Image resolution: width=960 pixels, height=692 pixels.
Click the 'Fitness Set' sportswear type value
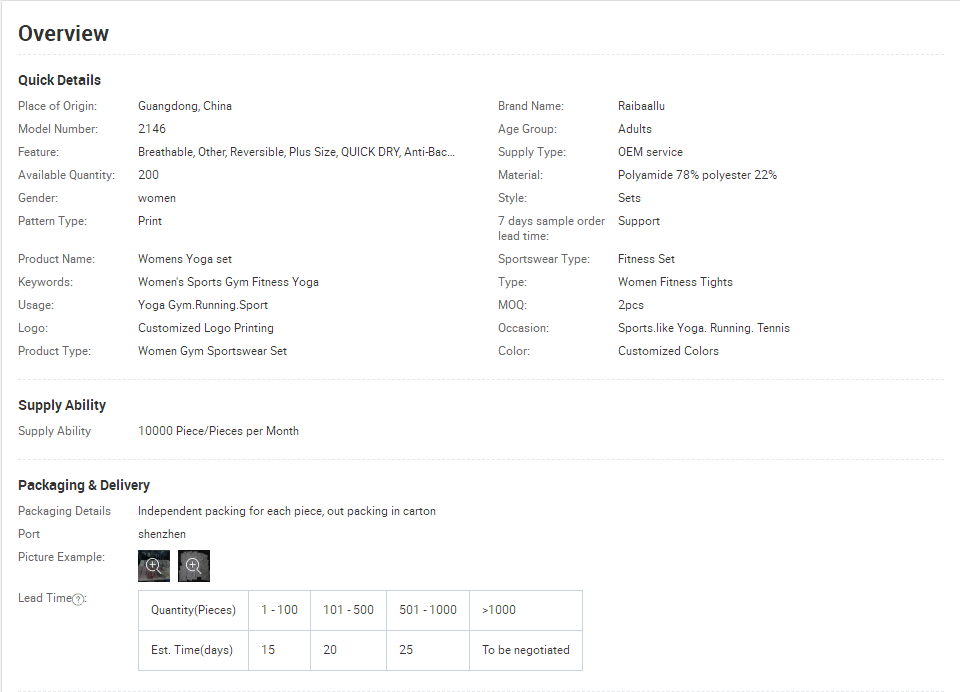click(x=646, y=259)
